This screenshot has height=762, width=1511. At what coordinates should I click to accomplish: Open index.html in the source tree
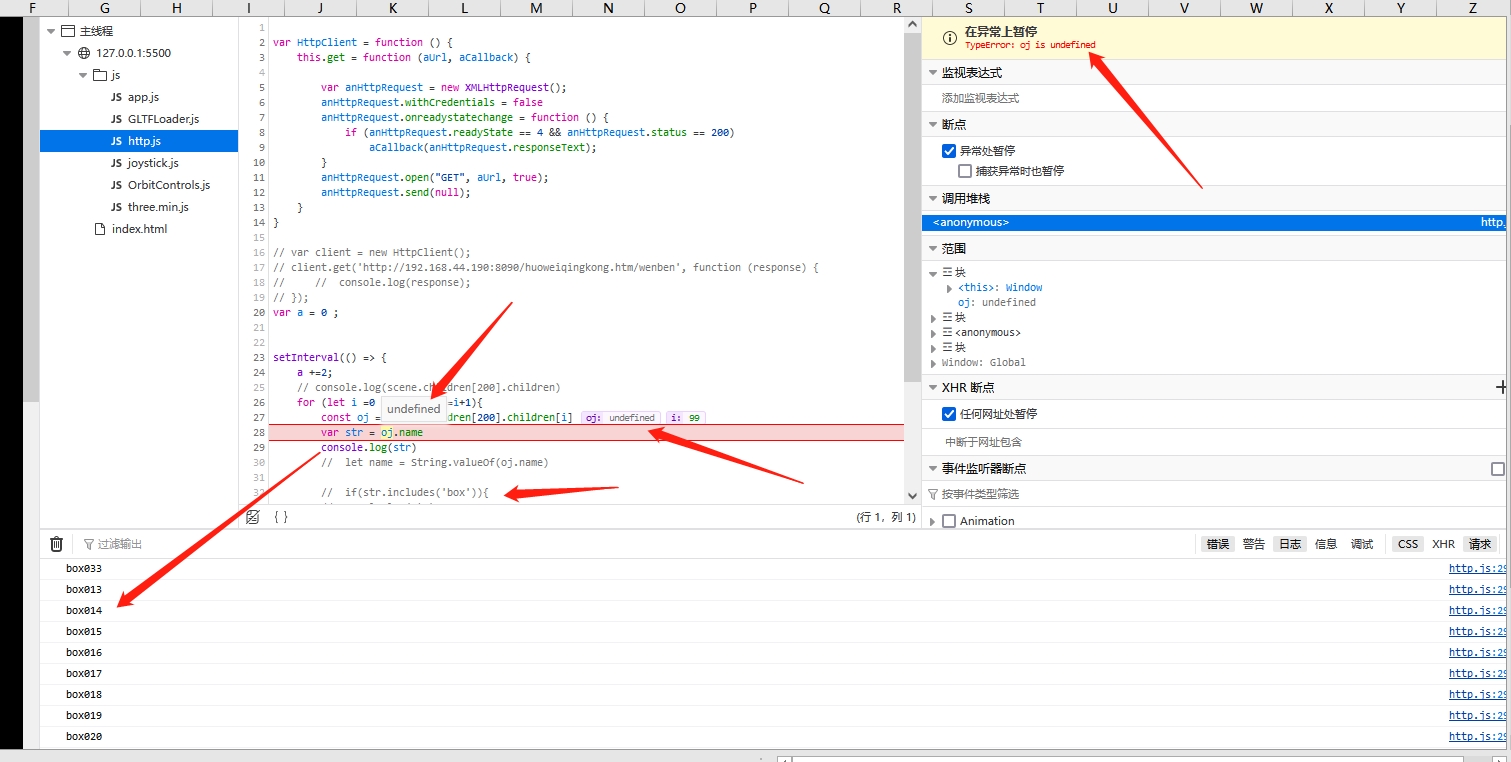pyautogui.click(x=139, y=229)
